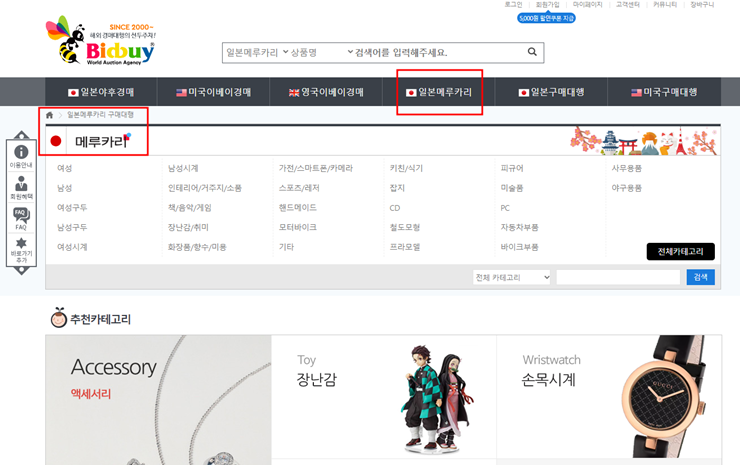Click 바로가기 추가 star icon
The height and width of the screenshot is (465, 740).
click(x=21, y=250)
